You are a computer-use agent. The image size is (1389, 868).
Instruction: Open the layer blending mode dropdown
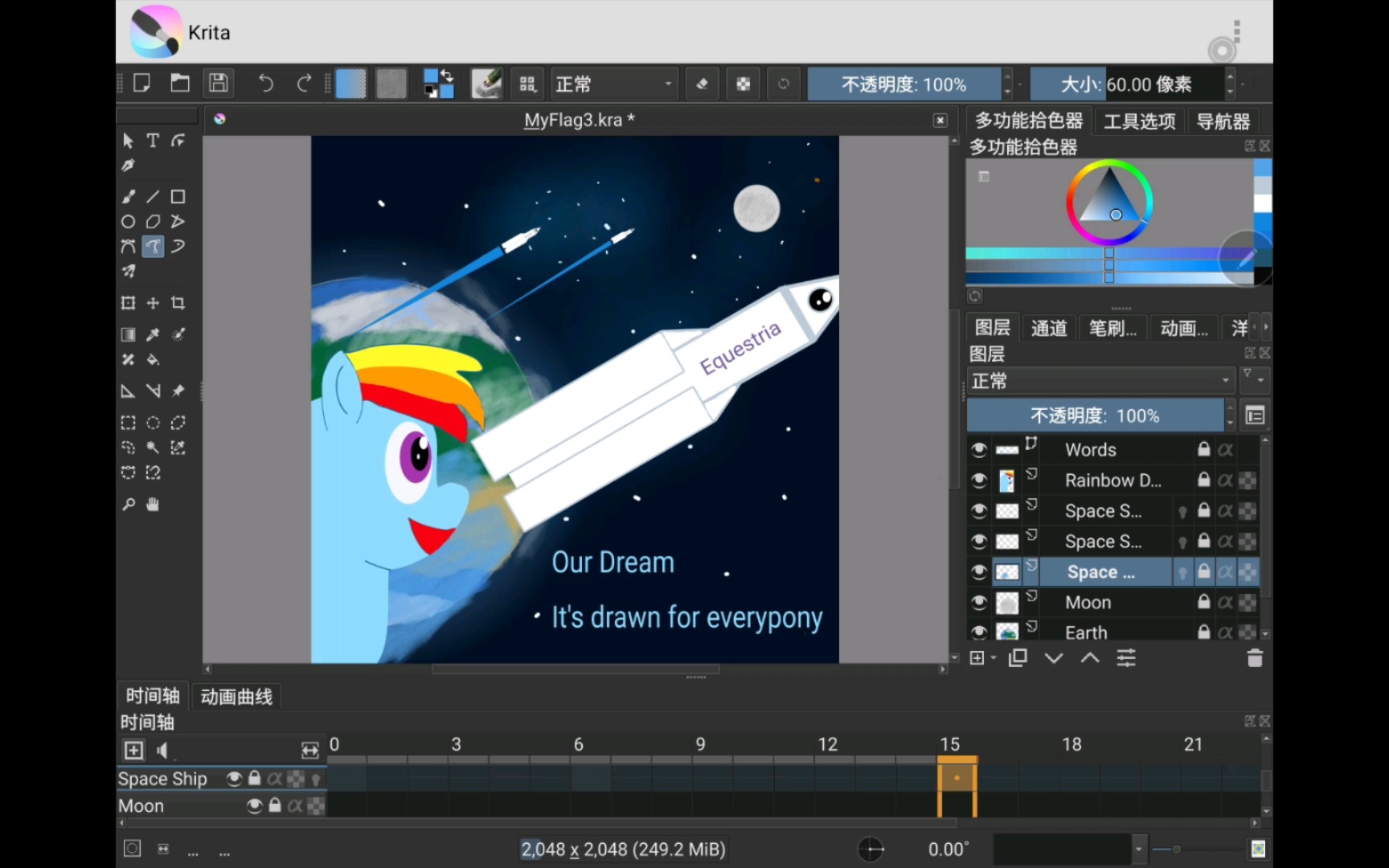1100,381
